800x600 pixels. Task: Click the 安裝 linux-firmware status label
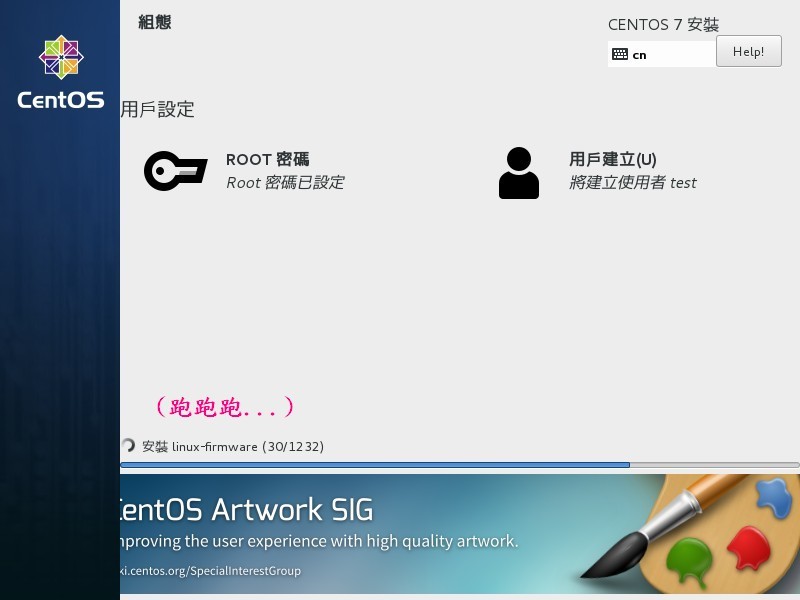[233, 446]
